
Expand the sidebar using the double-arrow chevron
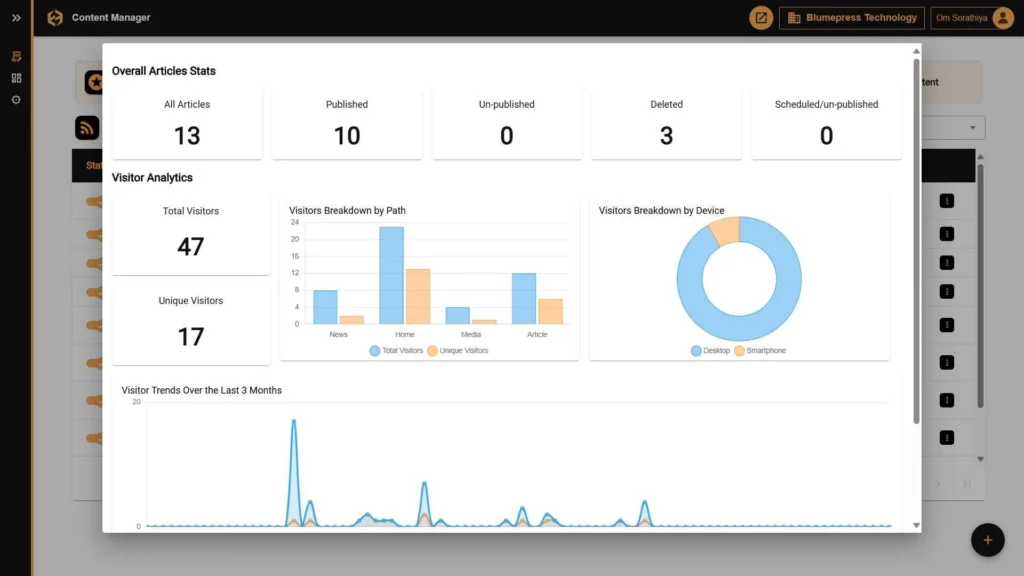pos(14,18)
